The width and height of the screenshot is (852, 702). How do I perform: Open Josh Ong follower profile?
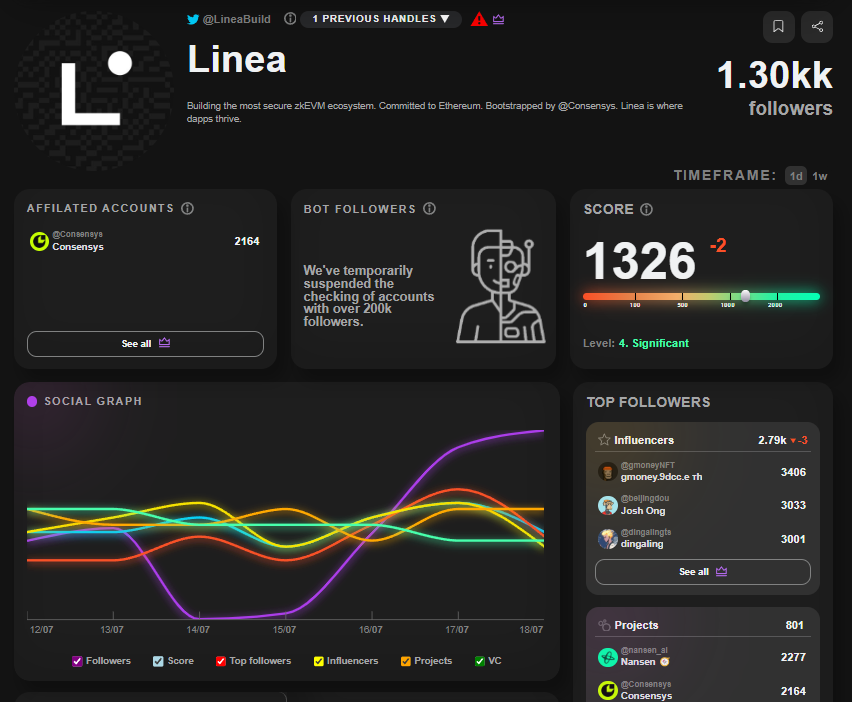click(703, 505)
